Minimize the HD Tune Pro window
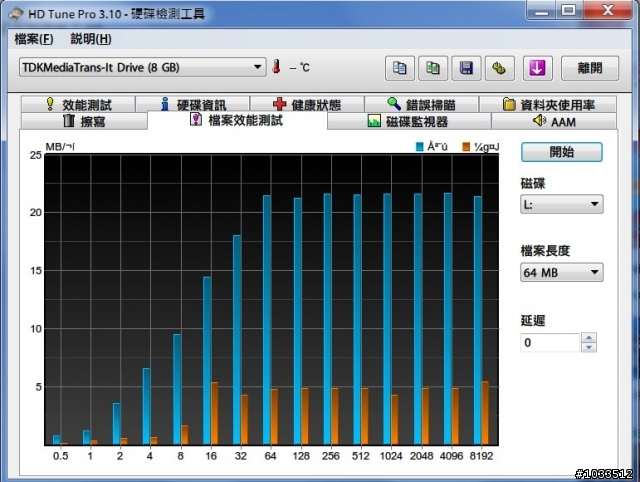This screenshot has height=482, width=640. click(x=541, y=10)
